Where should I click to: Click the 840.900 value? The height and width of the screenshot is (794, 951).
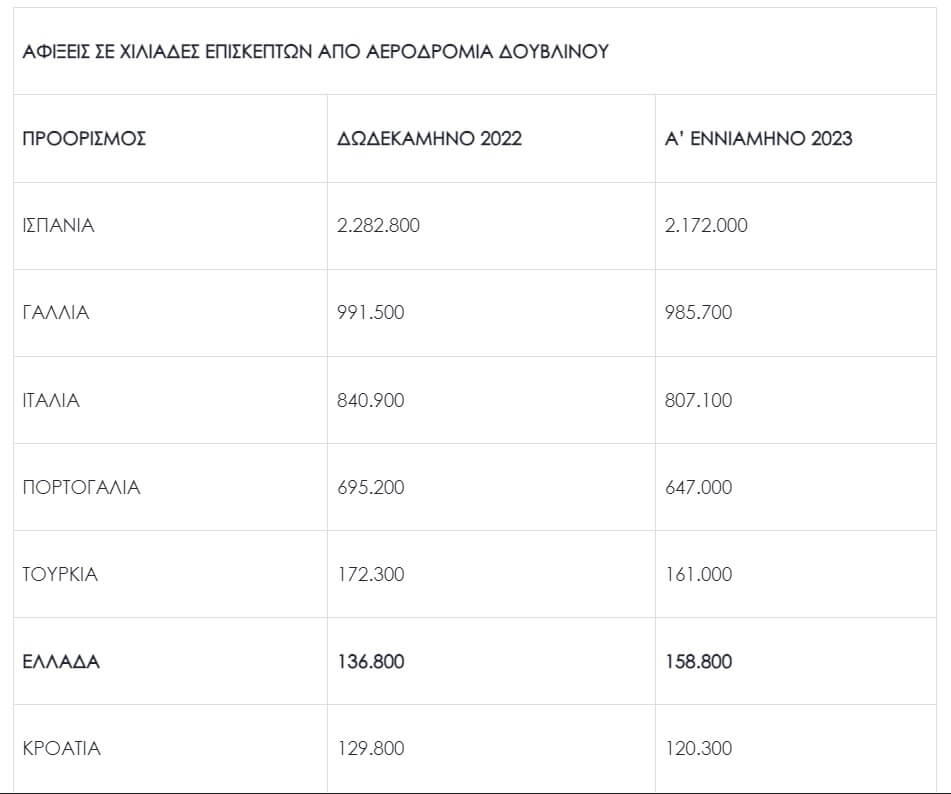371,401
